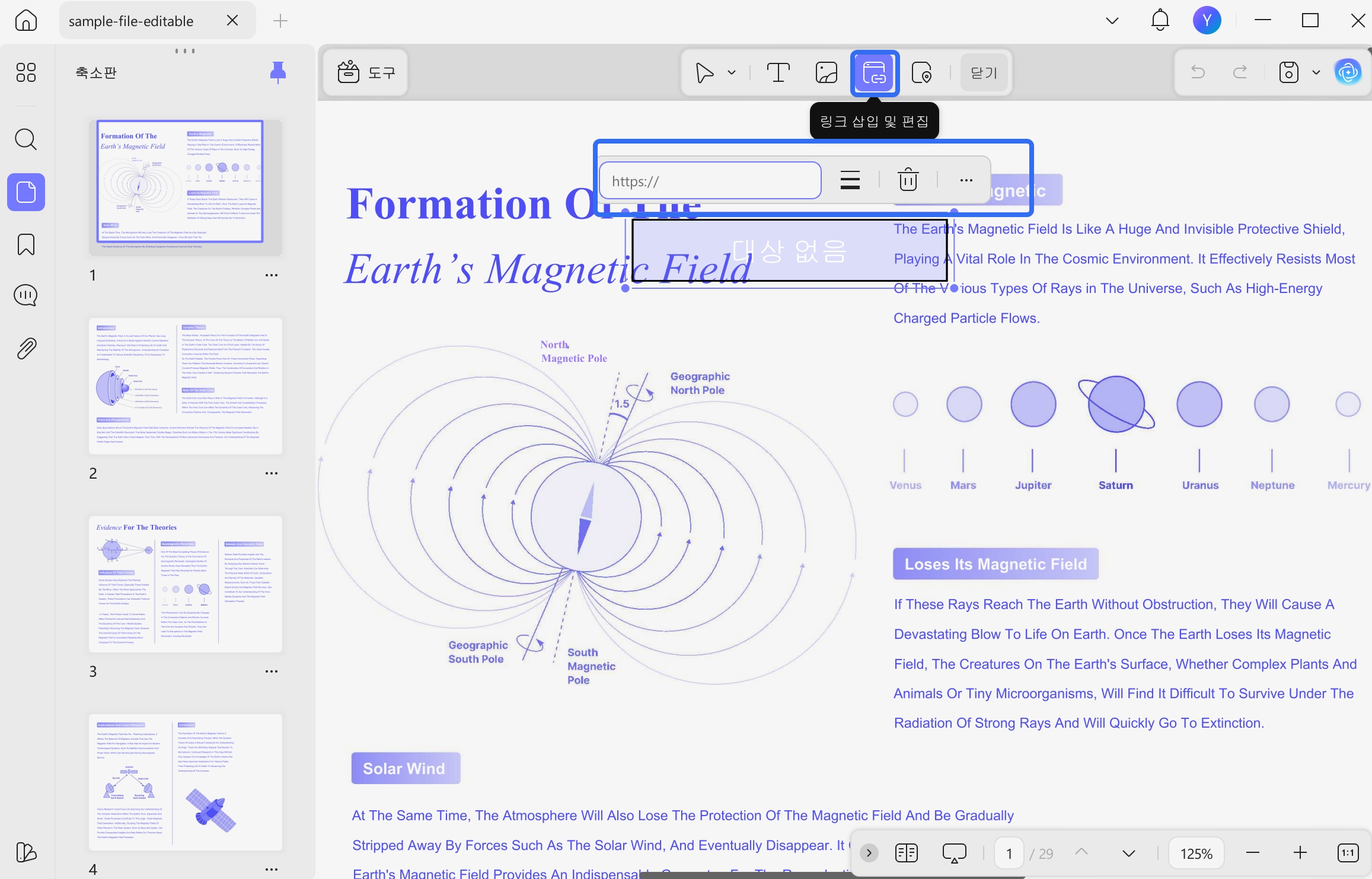Click the bottom-left sidebar edit page icon
The image size is (1372, 879).
(25, 852)
